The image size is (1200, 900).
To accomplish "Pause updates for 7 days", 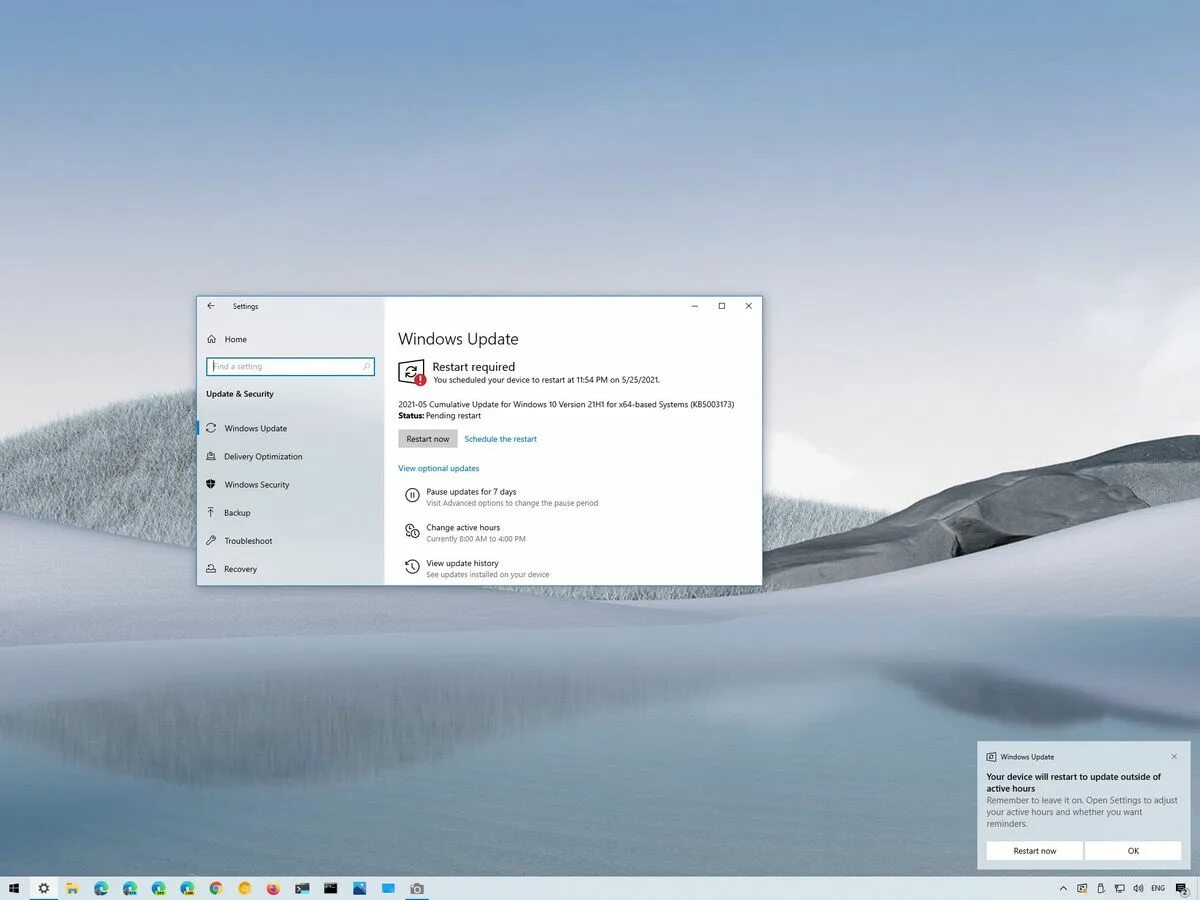I will 468,492.
